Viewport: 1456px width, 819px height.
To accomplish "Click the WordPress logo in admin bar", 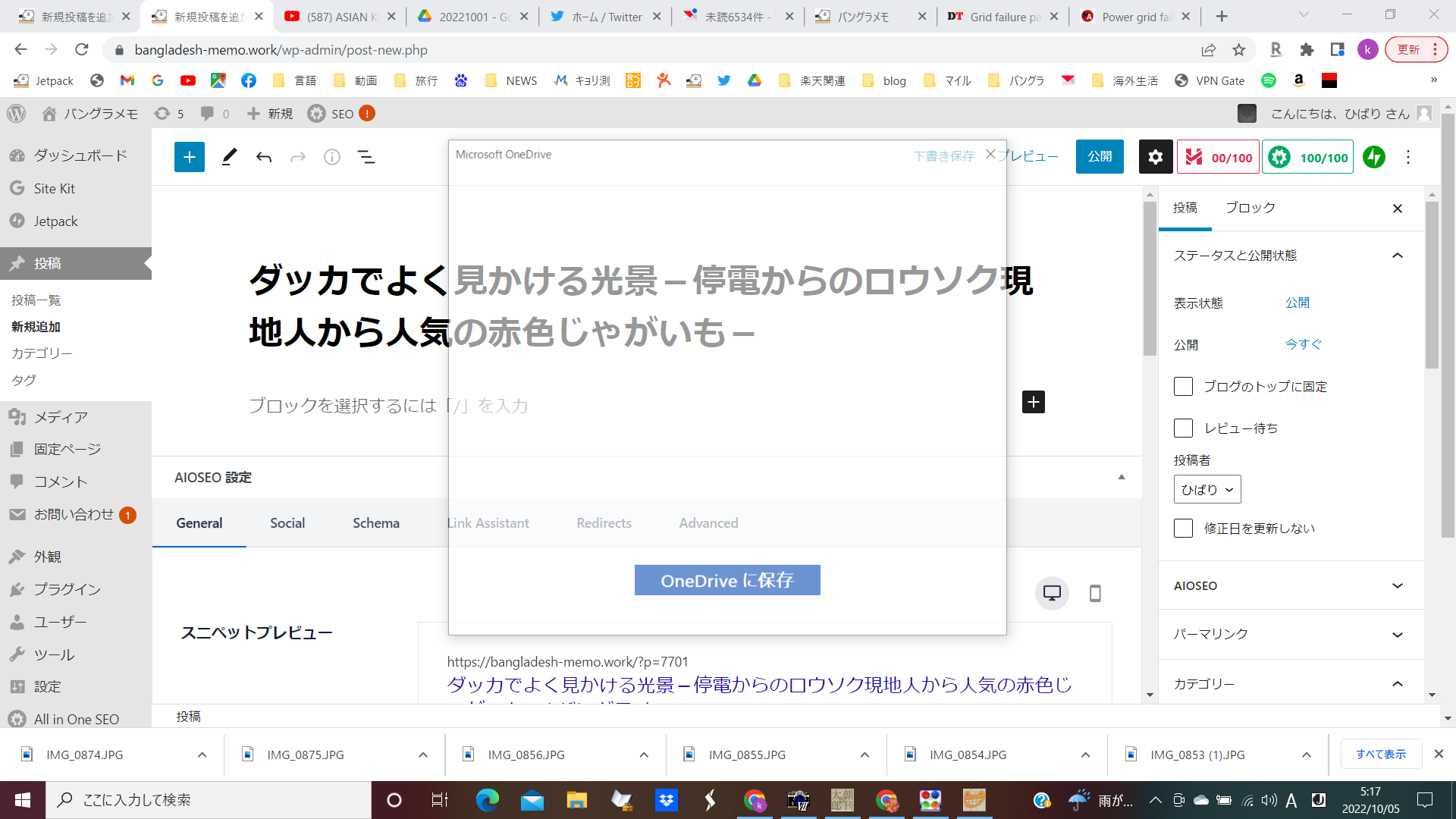I will click(x=17, y=114).
